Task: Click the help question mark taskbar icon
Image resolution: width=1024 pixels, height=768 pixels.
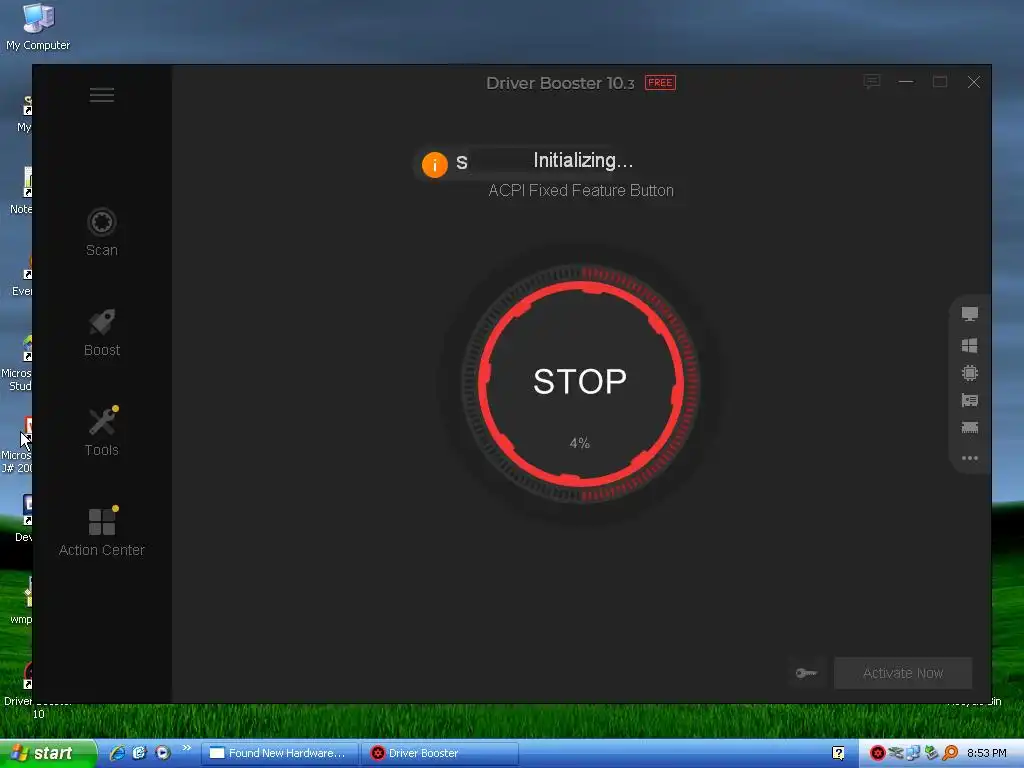Action: point(839,753)
